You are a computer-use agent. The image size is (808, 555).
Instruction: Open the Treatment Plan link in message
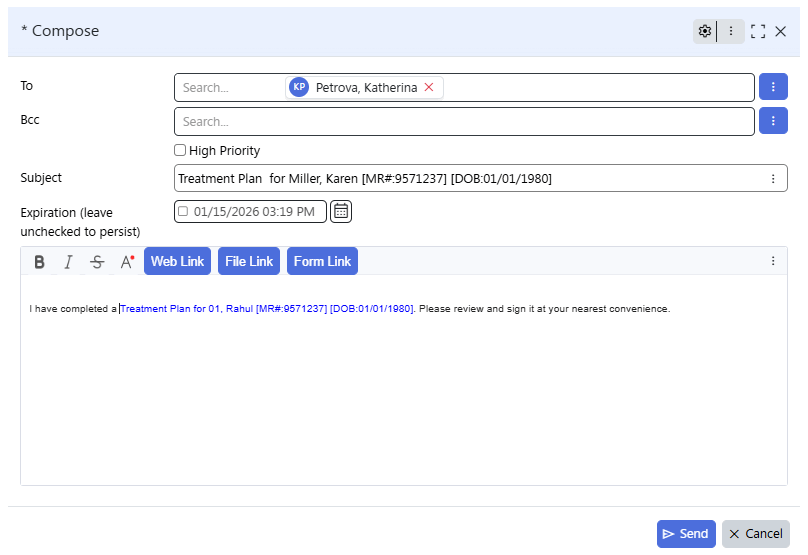click(x=267, y=309)
